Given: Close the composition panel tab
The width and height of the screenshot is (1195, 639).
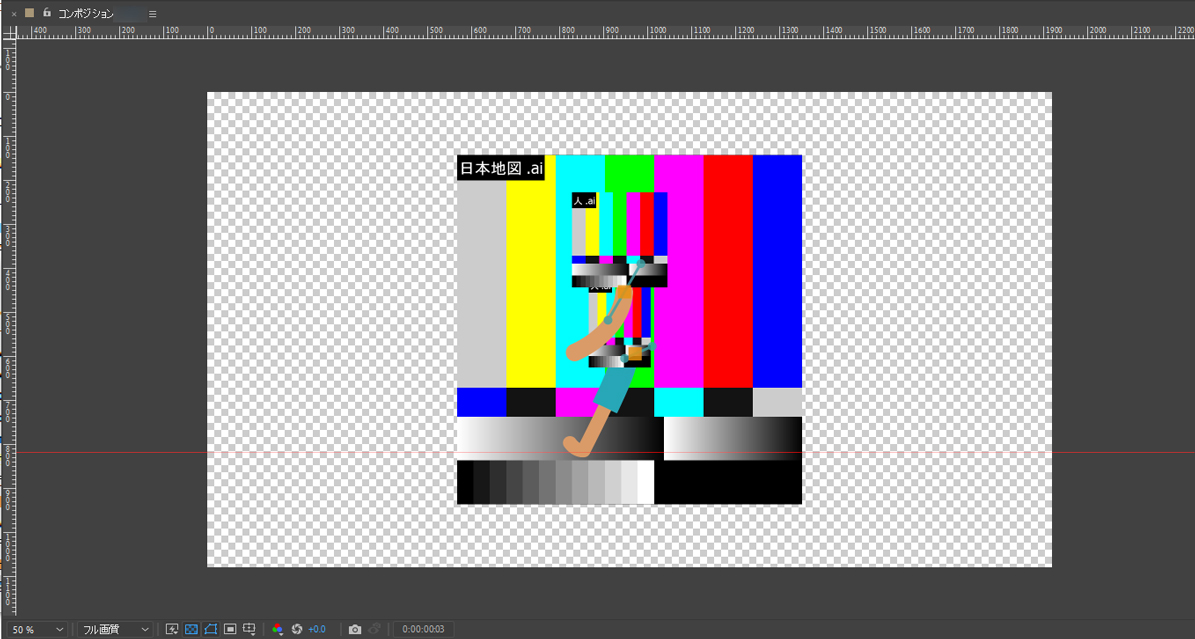Looking at the screenshot, I should click(x=14, y=14).
